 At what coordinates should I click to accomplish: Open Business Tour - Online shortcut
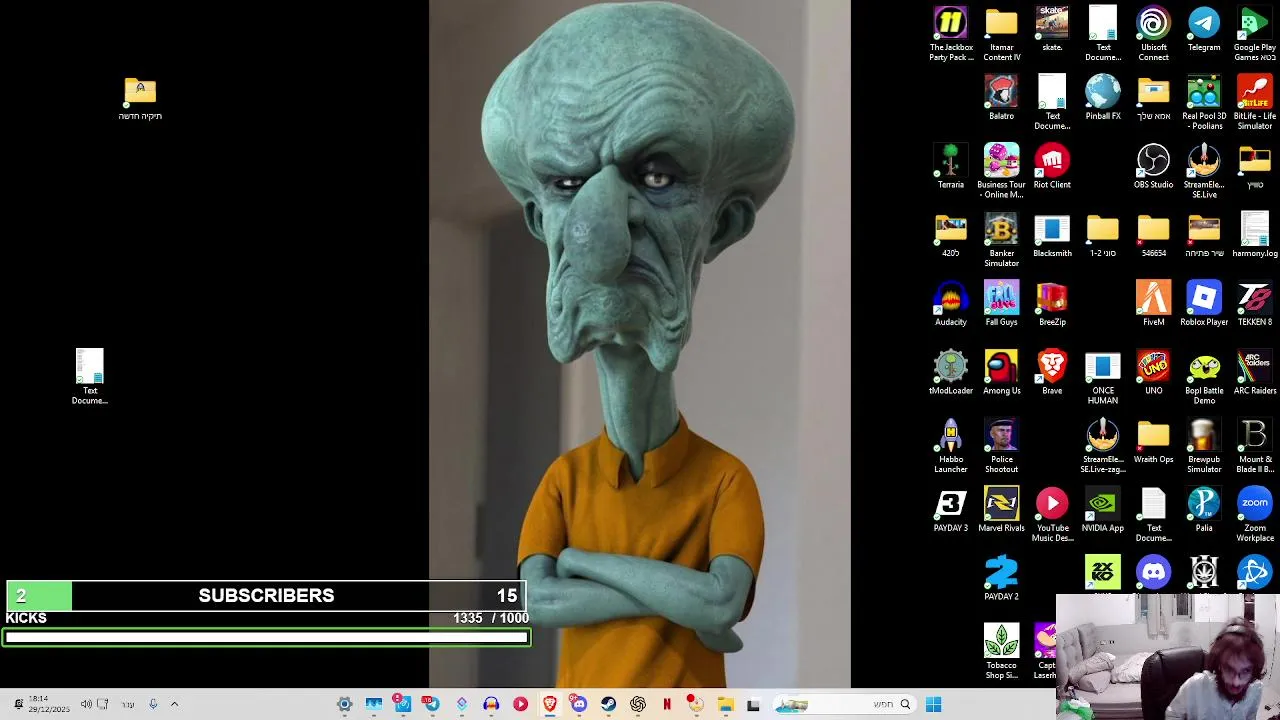pos(1001,171)
